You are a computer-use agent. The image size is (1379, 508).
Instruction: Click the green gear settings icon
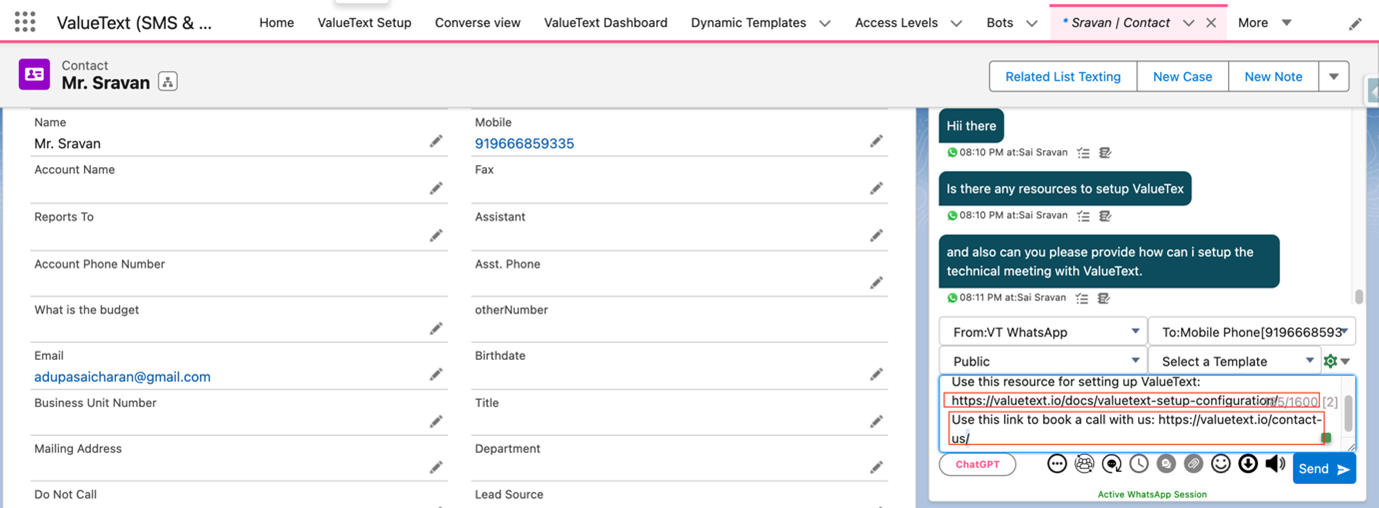coord(1330,361)
